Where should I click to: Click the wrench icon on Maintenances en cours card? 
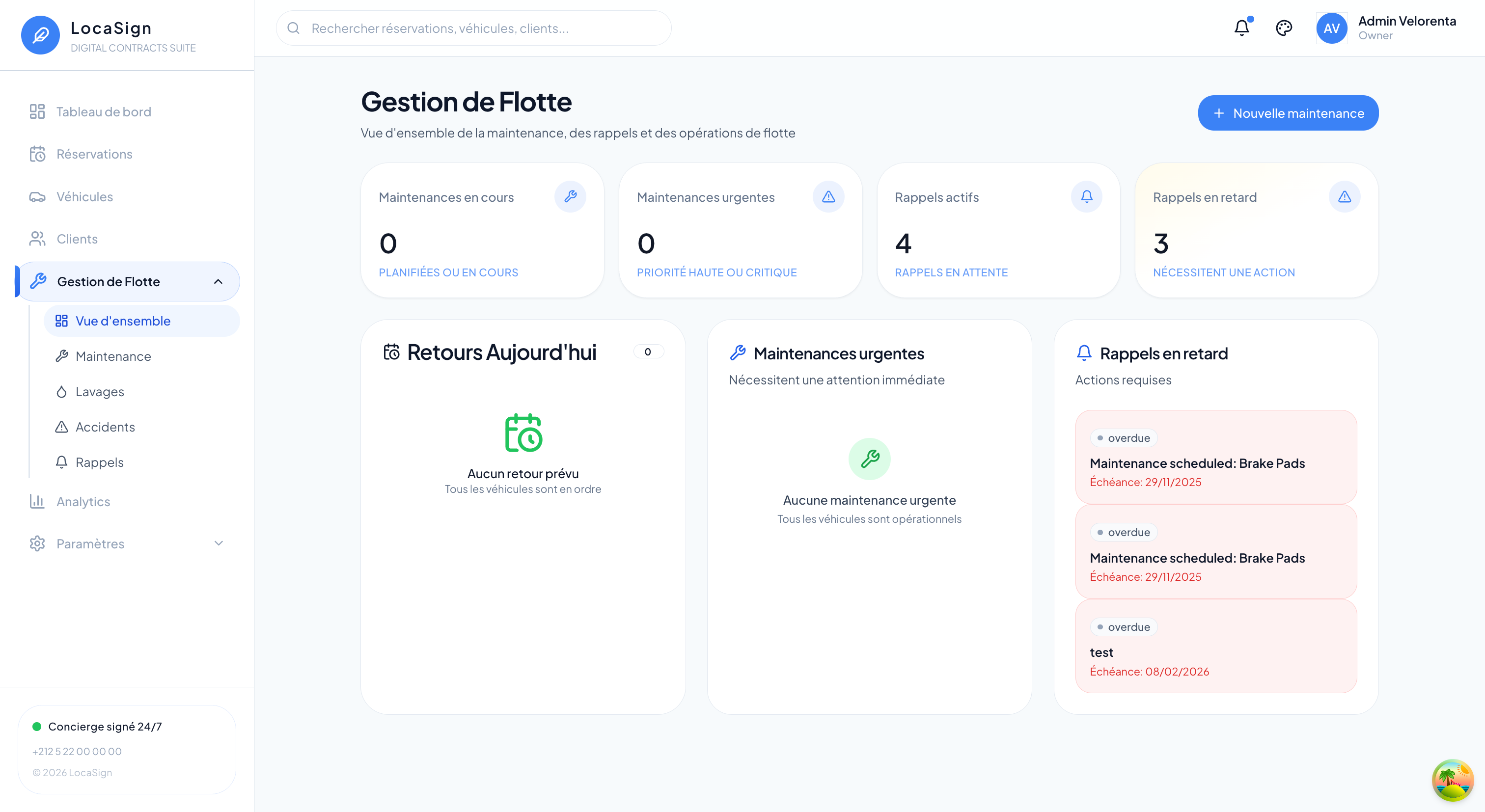point(571,196)
